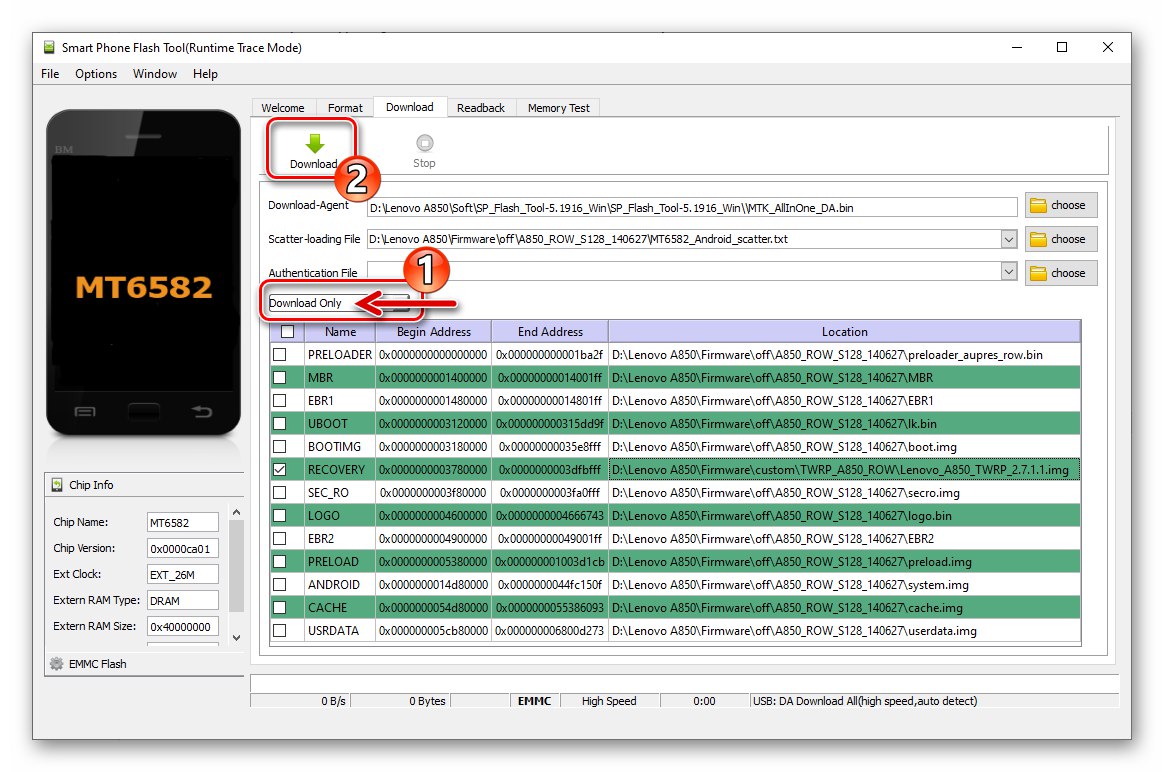Check the EBR2 partition checkbox
The image size is (1164, 772).
coord(280,539)
